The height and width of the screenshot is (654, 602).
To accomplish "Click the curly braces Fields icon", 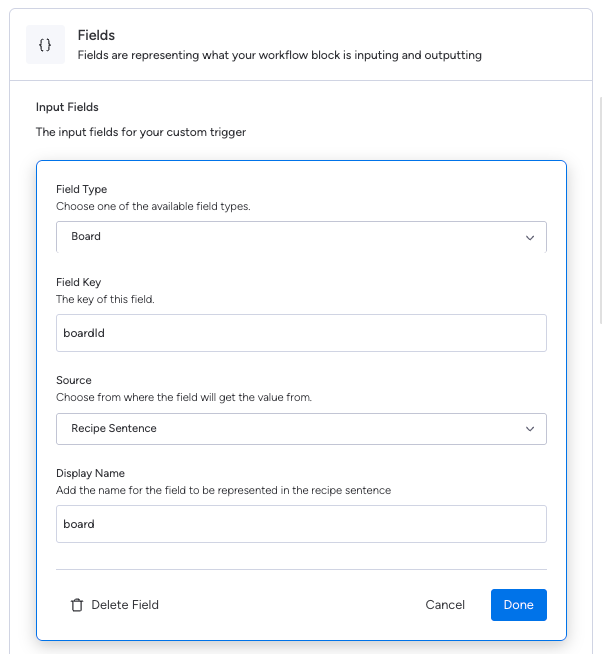I will (x=45, y=45).
